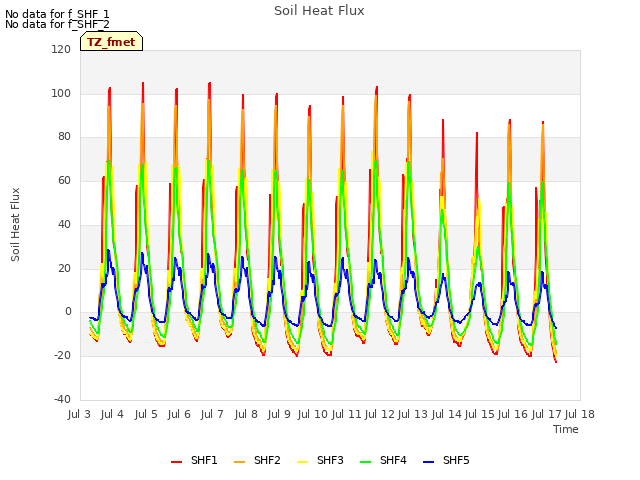Viewport: 640px width, 480px height.
Task: Click the Jul 8 x-axis tick label
Action: tap(246, 414)
